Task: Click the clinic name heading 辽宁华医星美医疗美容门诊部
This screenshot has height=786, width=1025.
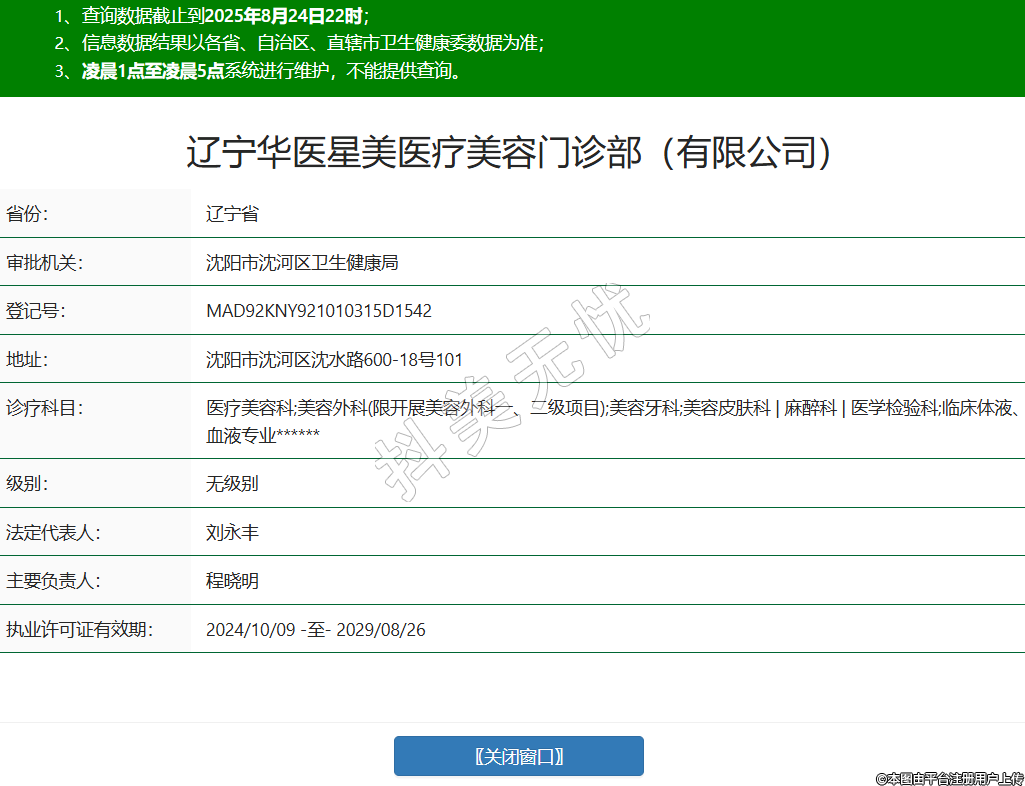Action: coord(511,153)
